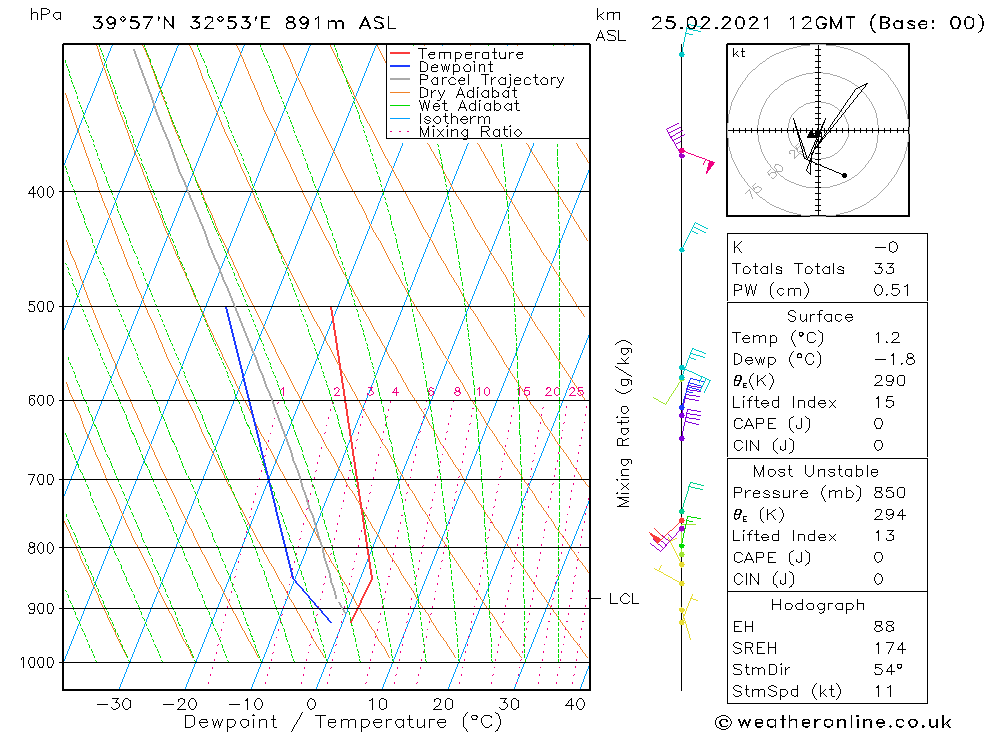Click the 900 hPa pressure label
This screenshot has width=1000, height=733.
[41, 609]
